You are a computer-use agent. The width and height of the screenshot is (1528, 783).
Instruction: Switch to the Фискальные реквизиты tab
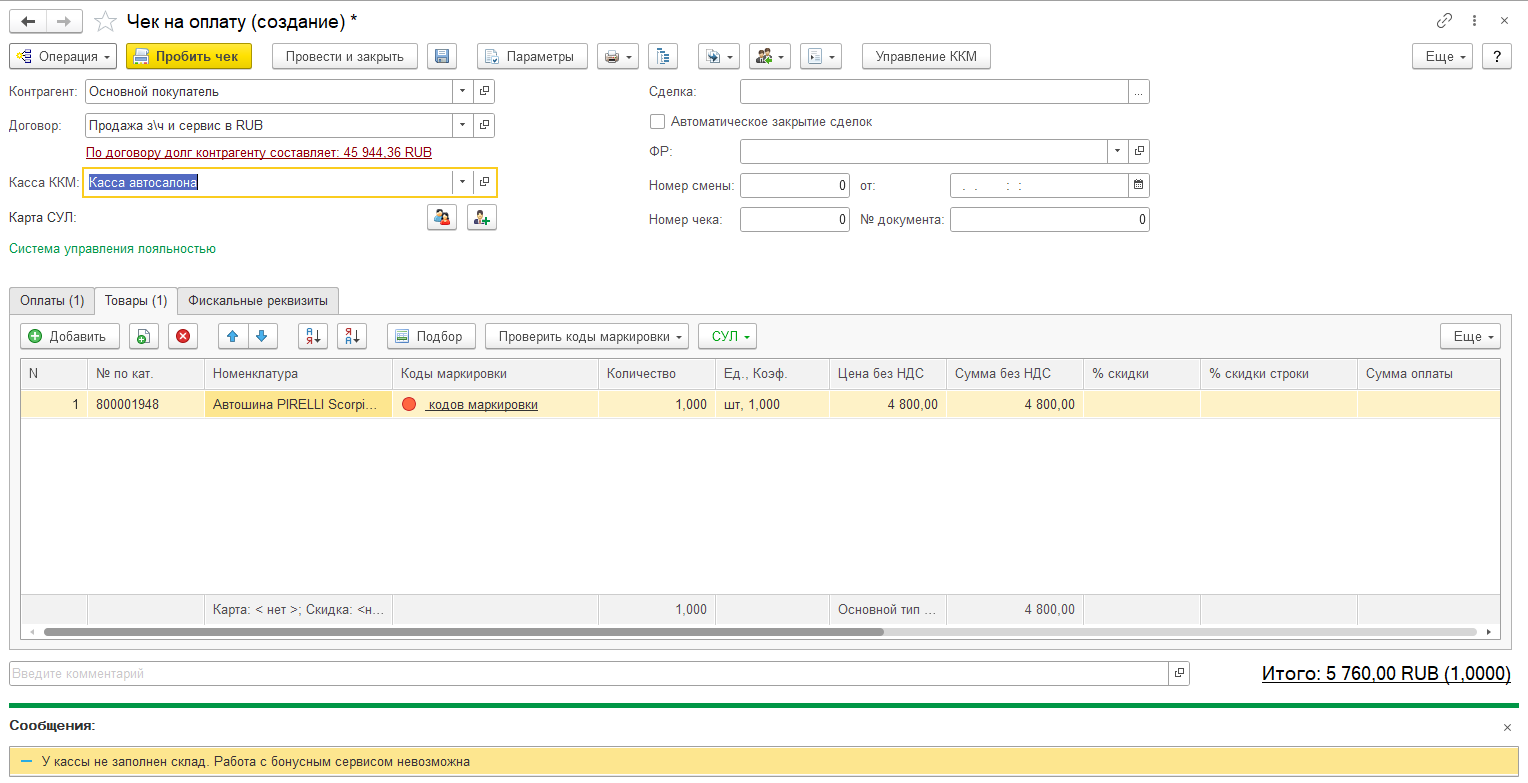[258, 301]
